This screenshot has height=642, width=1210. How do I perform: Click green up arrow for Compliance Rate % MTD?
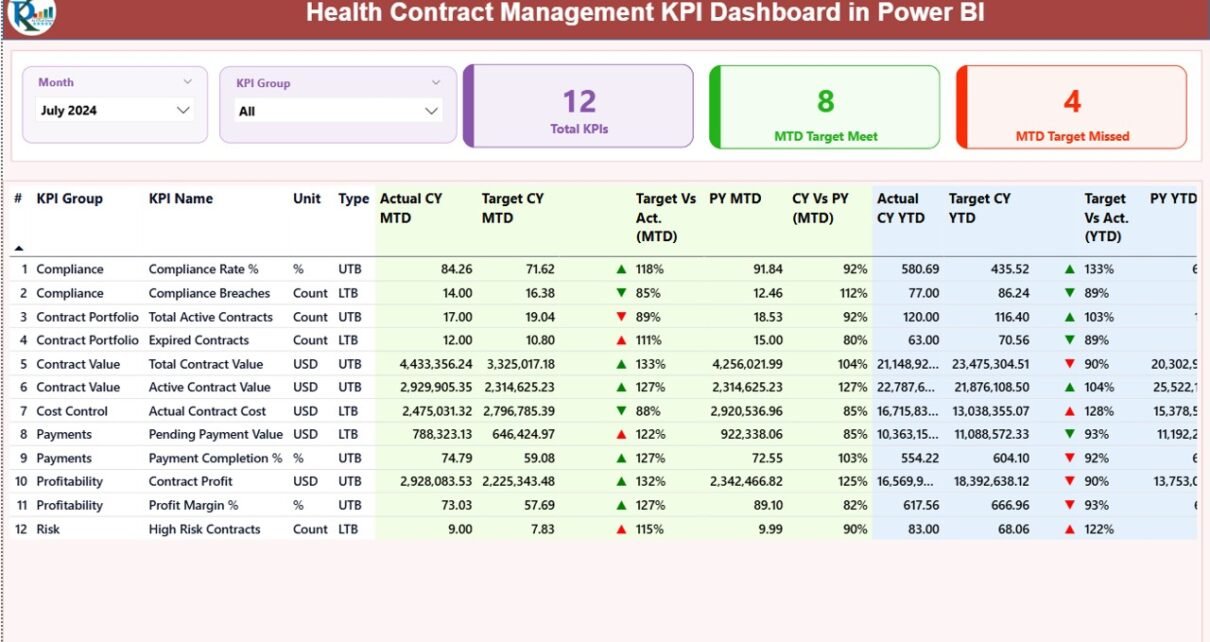click(622, 269)
